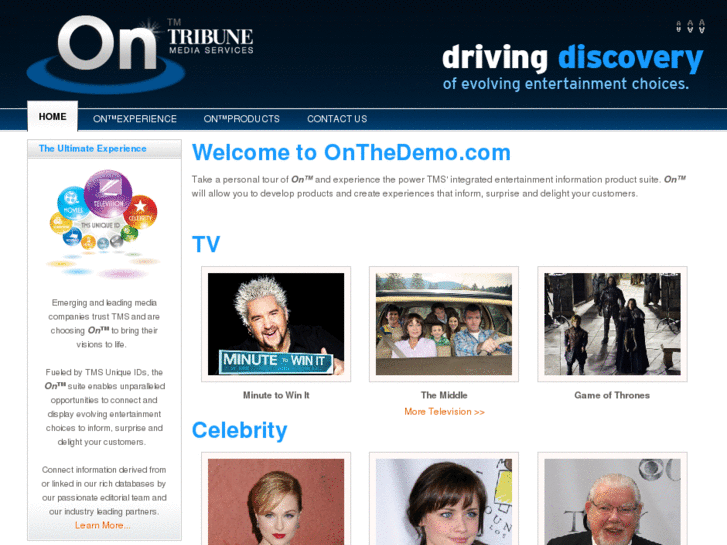This screenshot has width=727, height=545.
Task: Click the colorful TMS Unique ID bubbles graphic
Action: point(104,224)
